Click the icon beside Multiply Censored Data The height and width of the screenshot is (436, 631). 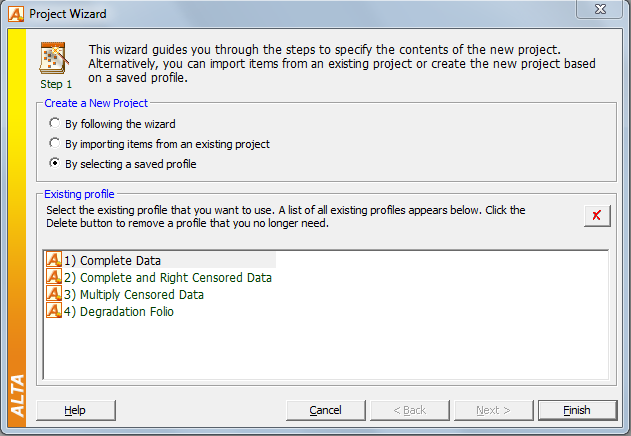(x=54, y=293)
